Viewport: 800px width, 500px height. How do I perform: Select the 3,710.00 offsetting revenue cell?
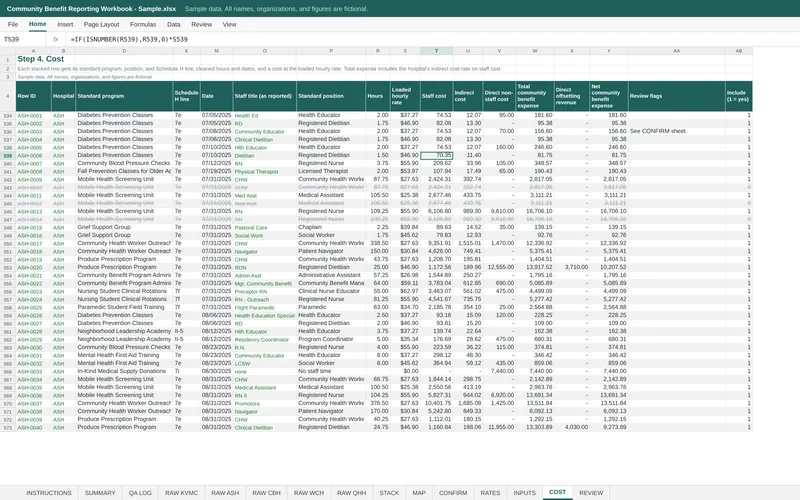(x=571, y=267)
